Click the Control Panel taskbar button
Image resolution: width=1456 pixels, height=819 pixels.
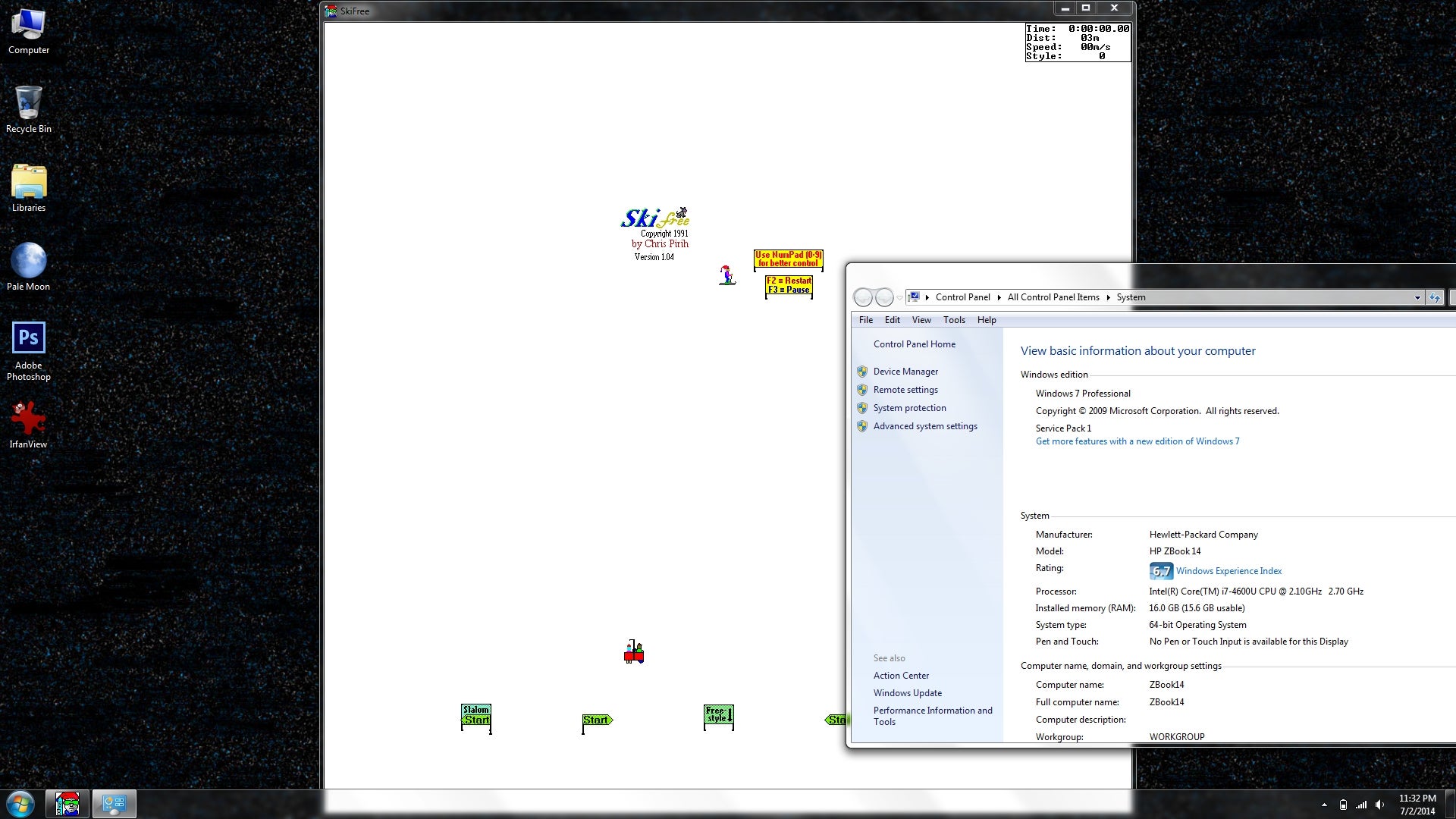click(115, 804)
